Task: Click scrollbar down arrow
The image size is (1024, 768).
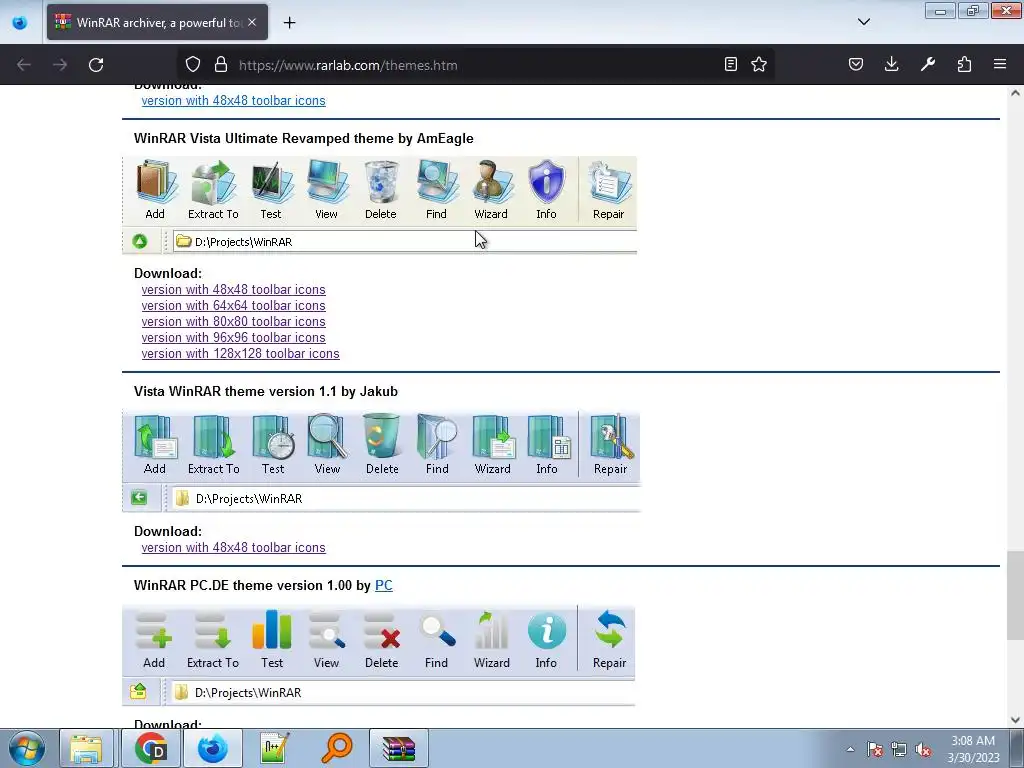Action: coord(1015,720)
